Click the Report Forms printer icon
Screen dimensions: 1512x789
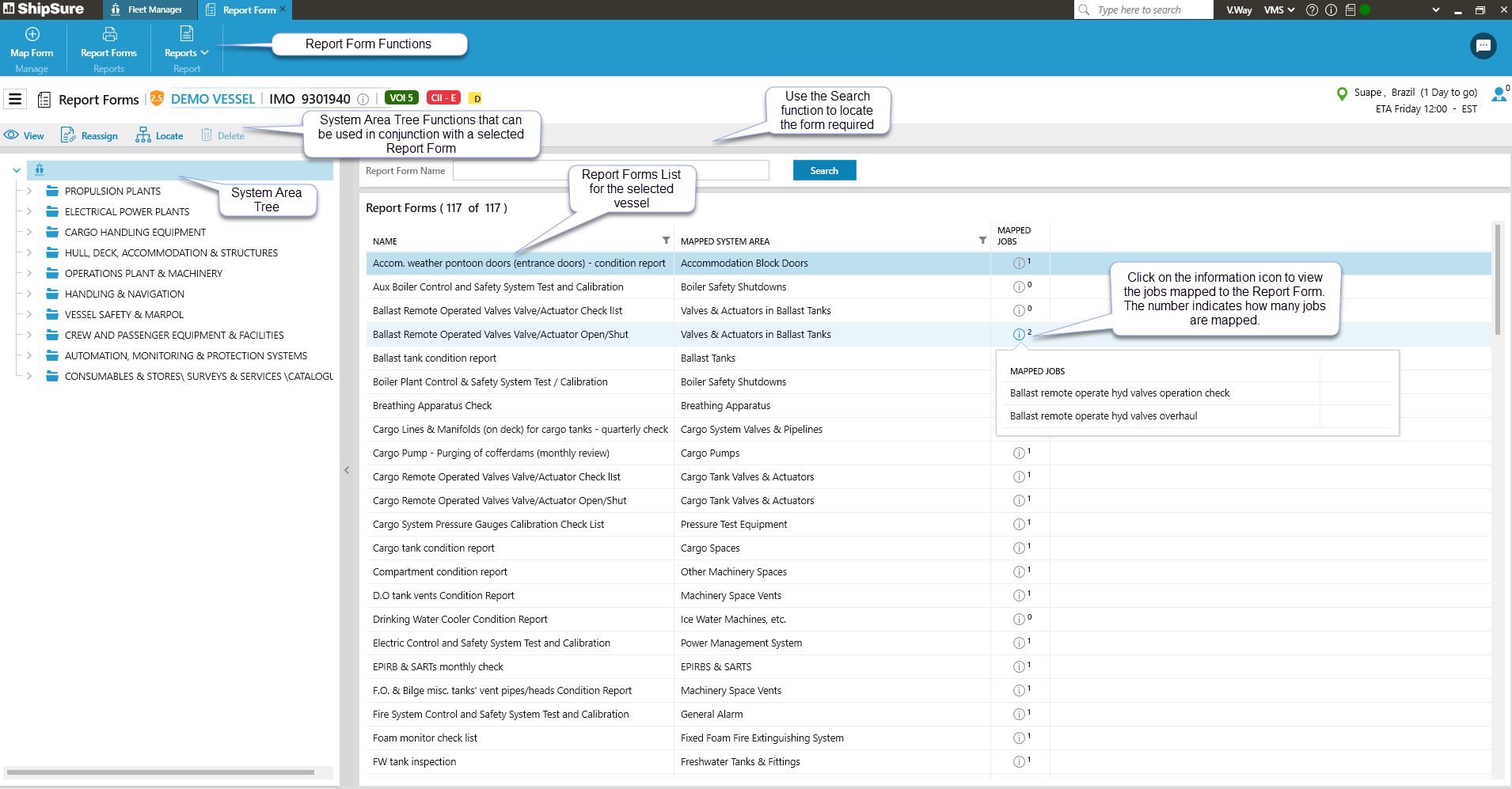(x=109, y=34)
